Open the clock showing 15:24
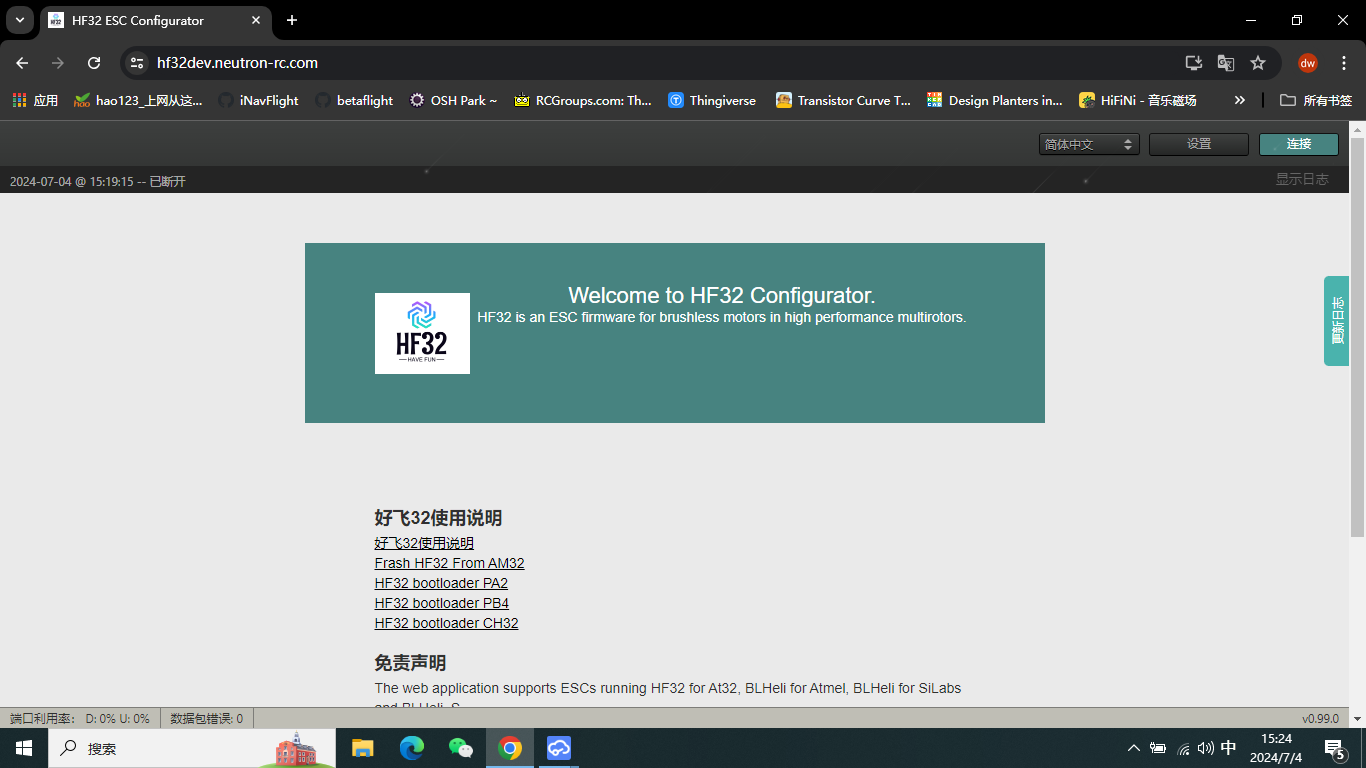This screenshot has width=1366, height=768. [1276, 748]
